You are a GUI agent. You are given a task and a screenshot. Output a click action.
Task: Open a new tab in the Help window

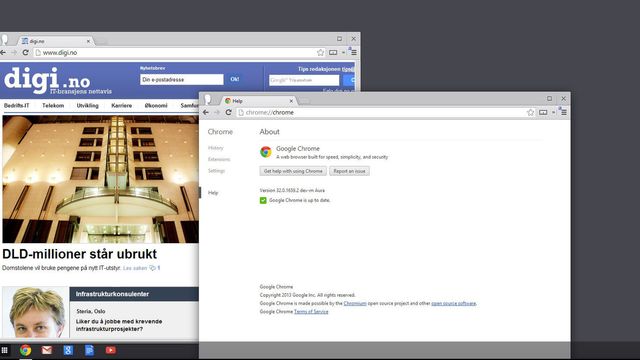tap(304, 101)
